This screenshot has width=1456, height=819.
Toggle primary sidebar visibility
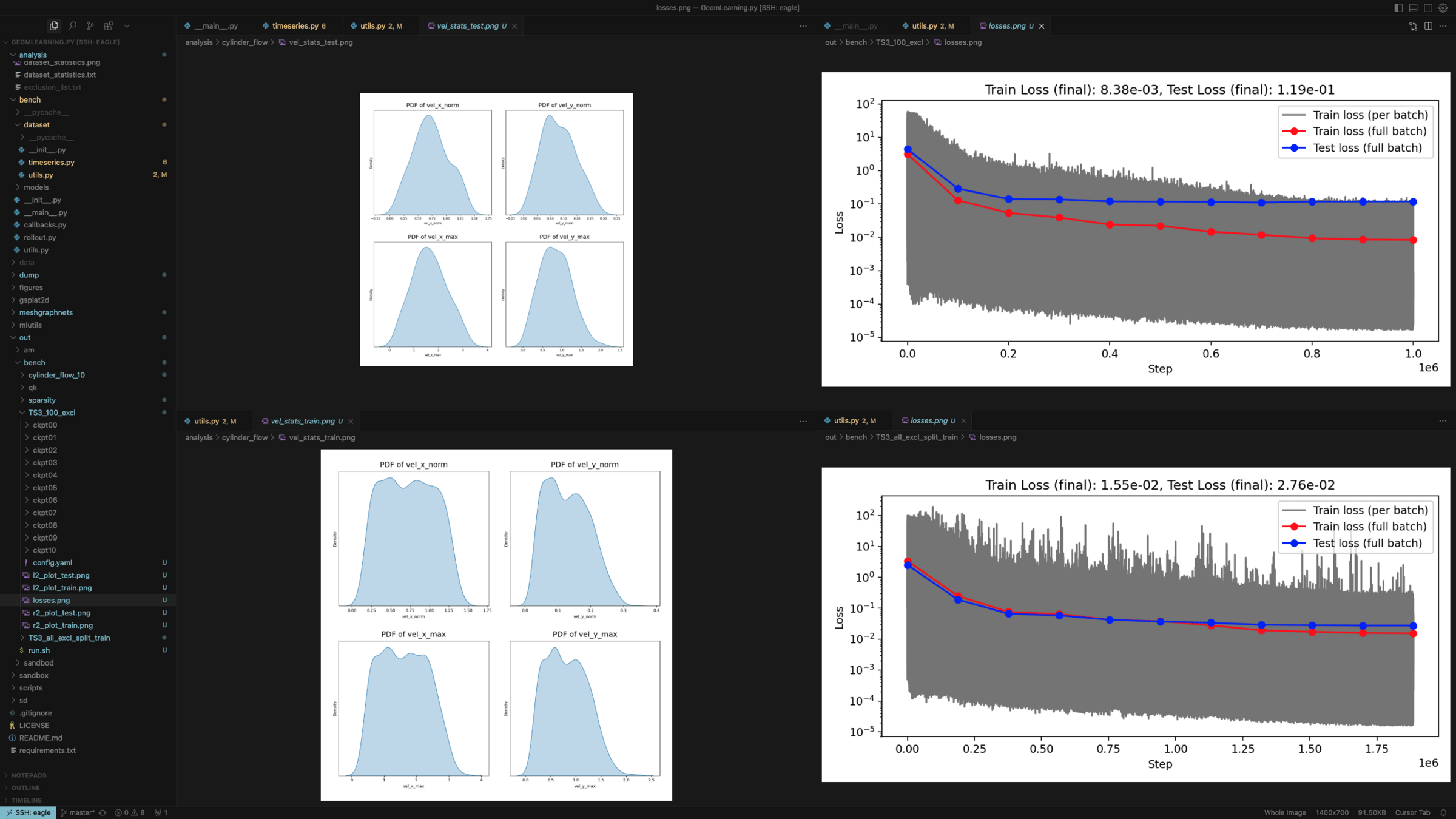[x=1398, y=8]
